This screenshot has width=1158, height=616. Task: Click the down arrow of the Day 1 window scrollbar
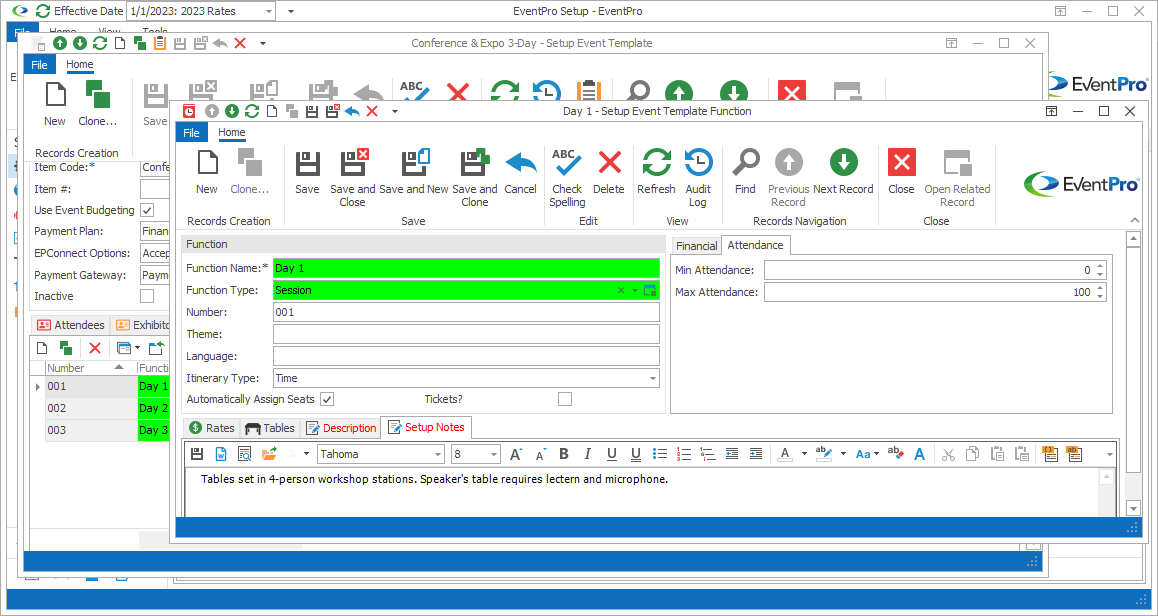(1134, 508)
